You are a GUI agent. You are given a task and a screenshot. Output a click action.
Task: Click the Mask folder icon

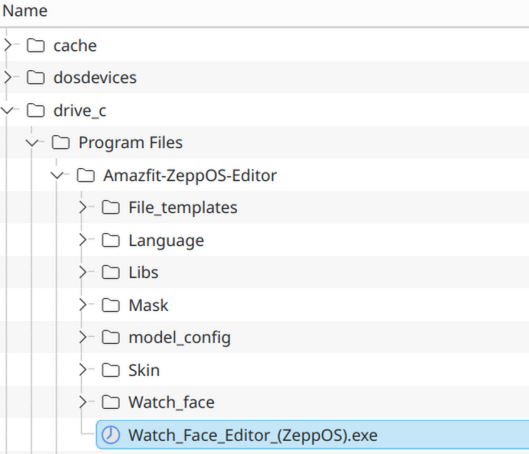(x=111, y=305)
